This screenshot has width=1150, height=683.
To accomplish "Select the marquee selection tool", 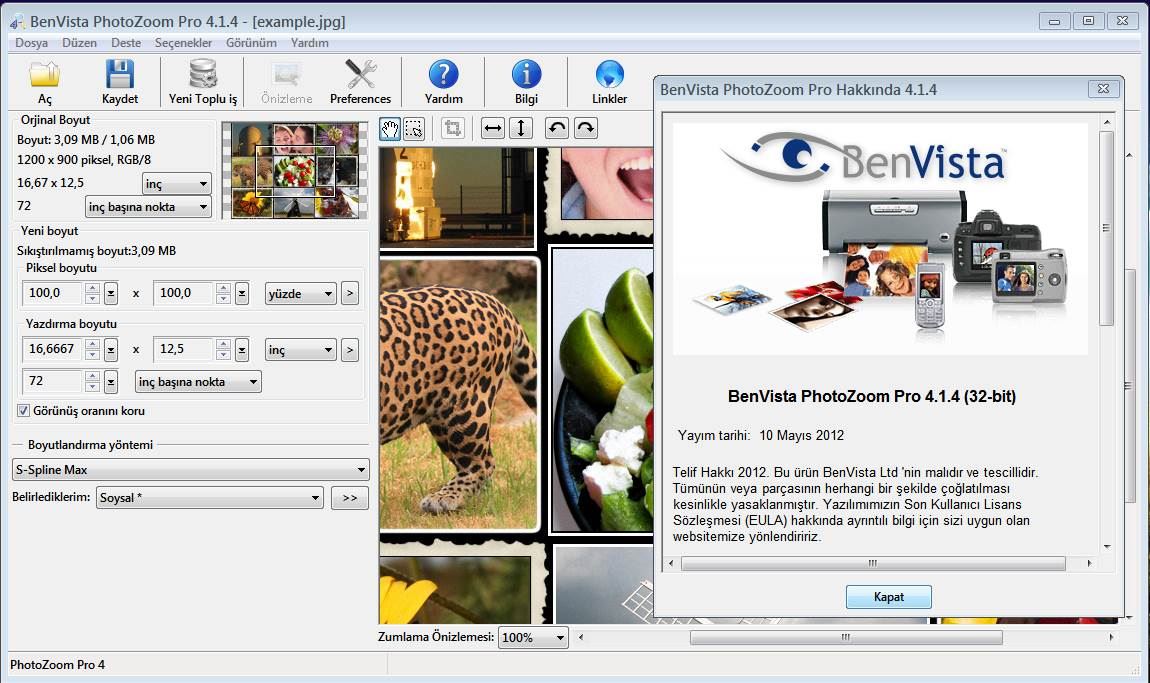I will click(414, 128).
